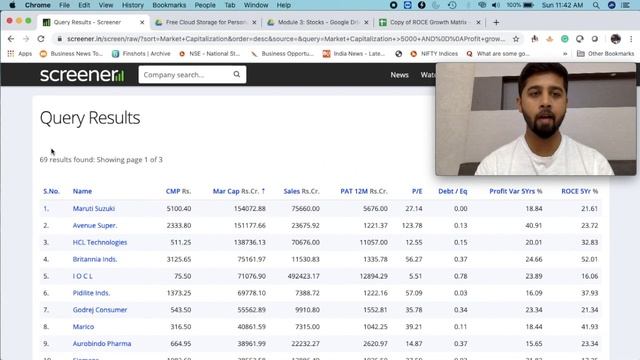Sort by Profit Var 5Yrs % header
This screenshot has width=640, height=360.
[x=516, y=191]
